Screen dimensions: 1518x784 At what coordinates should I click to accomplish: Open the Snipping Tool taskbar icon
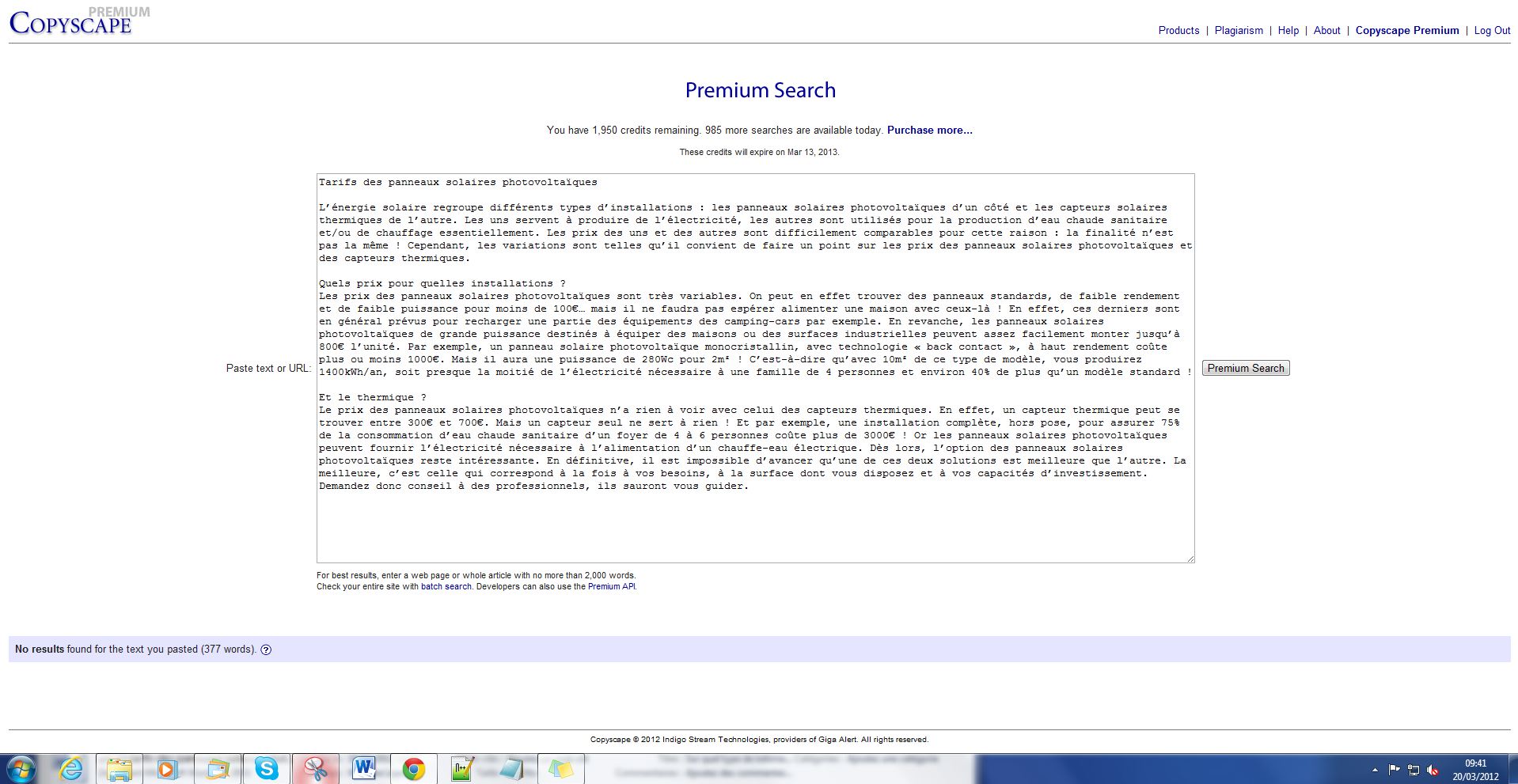315,768
